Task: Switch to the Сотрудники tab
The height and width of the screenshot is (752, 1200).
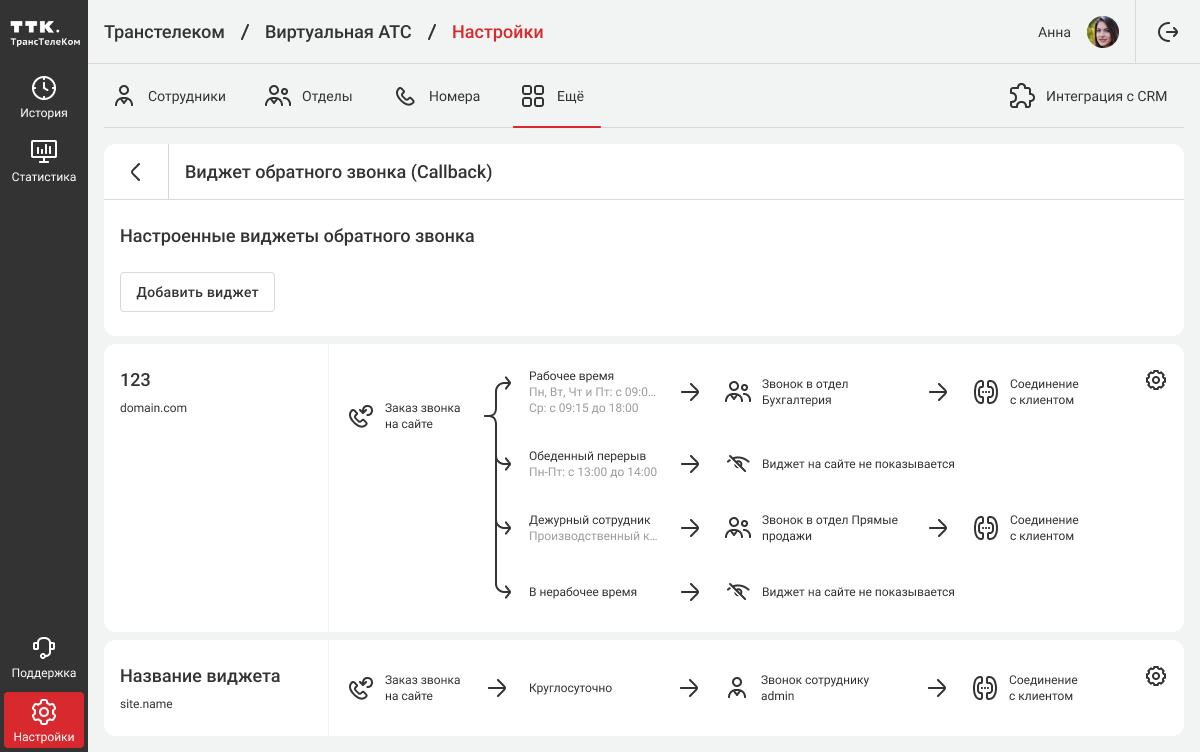Action: click(x=169, y=97)
